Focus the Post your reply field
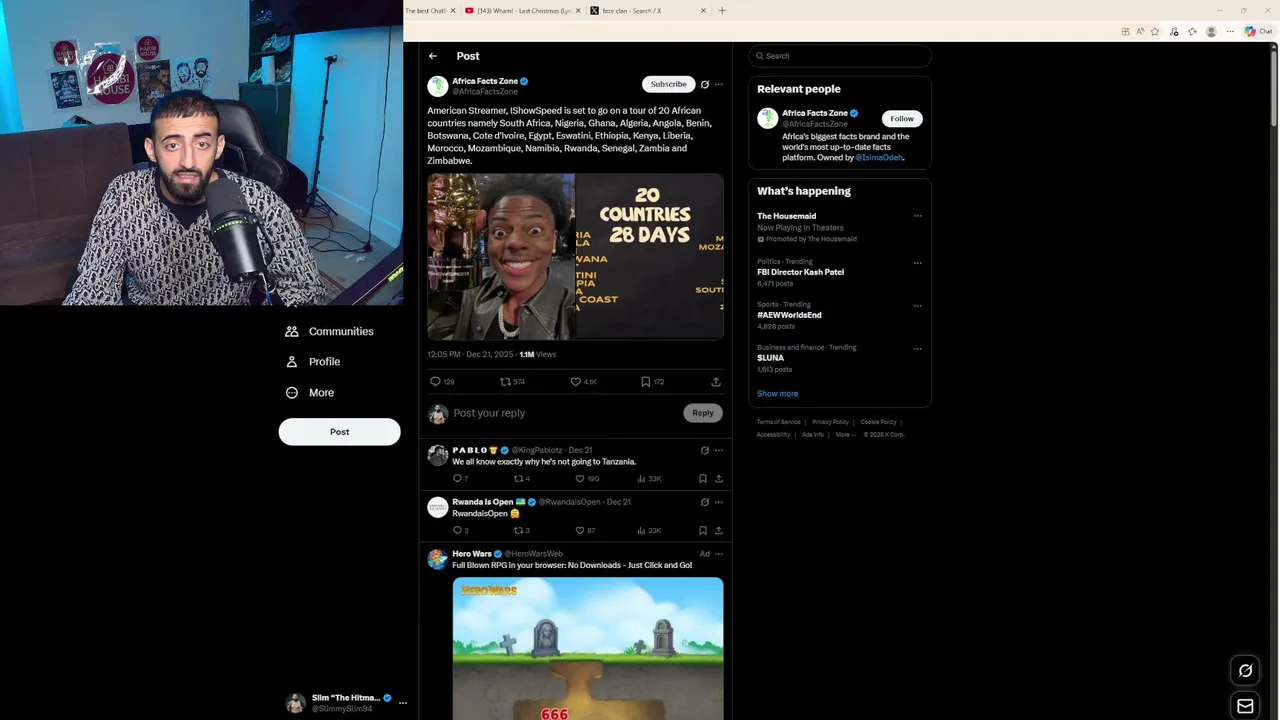 pos(565,413)
